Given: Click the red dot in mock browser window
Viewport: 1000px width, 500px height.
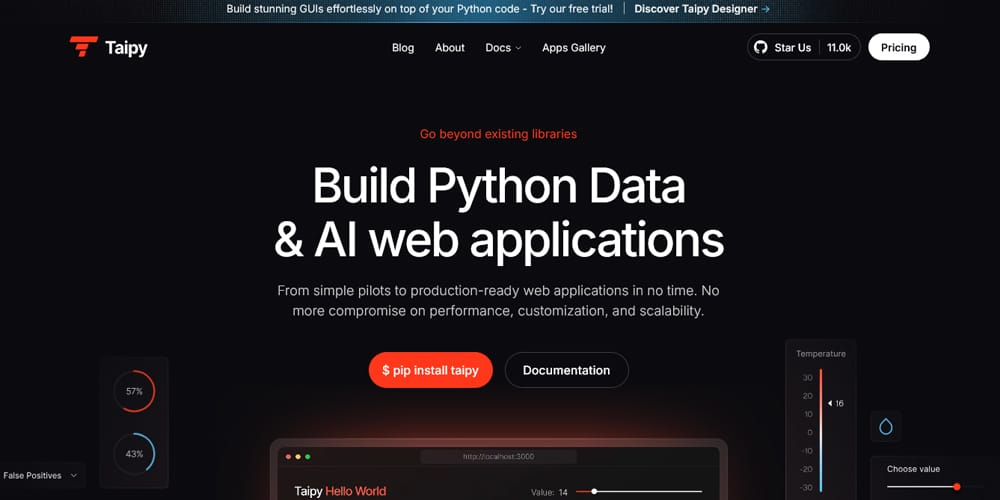Looking at the screenshot, I should tap(287, 456).
